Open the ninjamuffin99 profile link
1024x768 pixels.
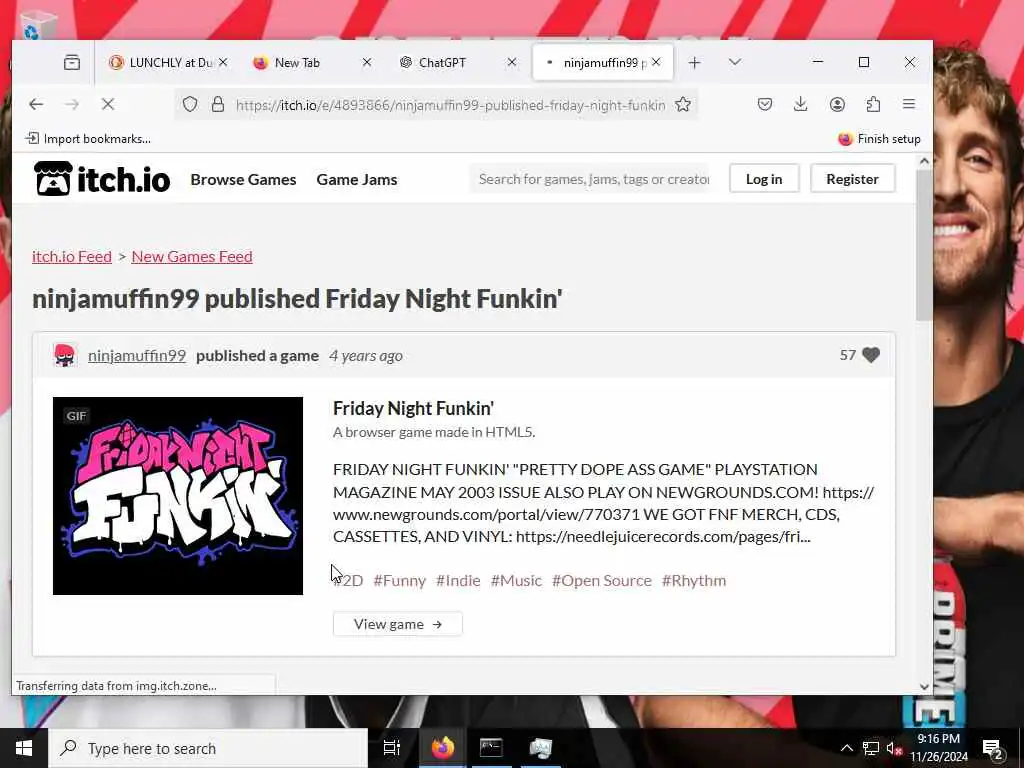pyautogui.click(x=136, y=355)
